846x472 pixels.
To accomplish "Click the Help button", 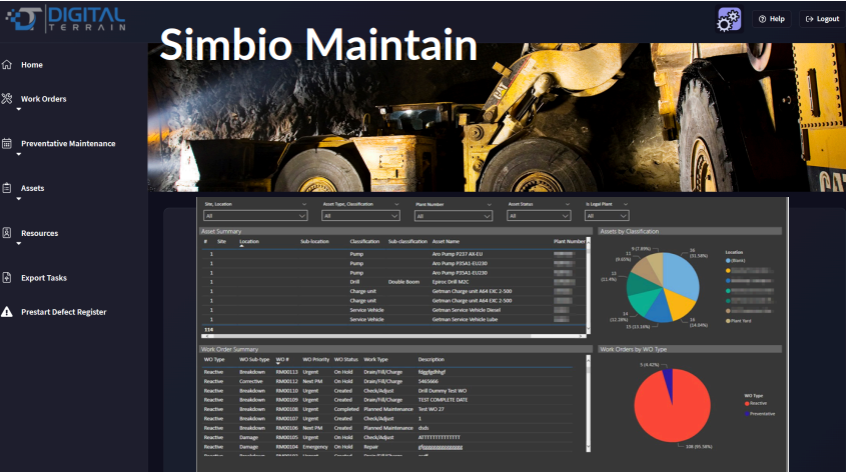I will (770, 19).
